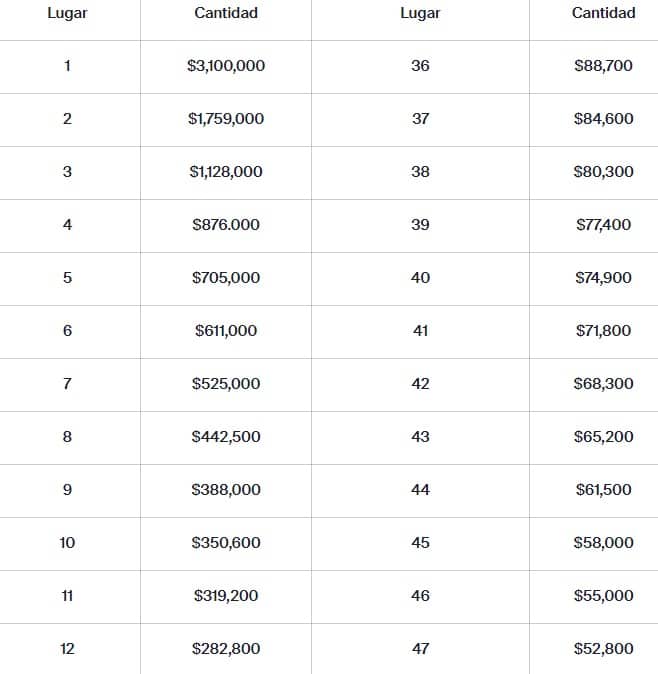Select the $1,759,000 amount cell
The height and width of the screenshot is (674, 658).
click(226, 119)
